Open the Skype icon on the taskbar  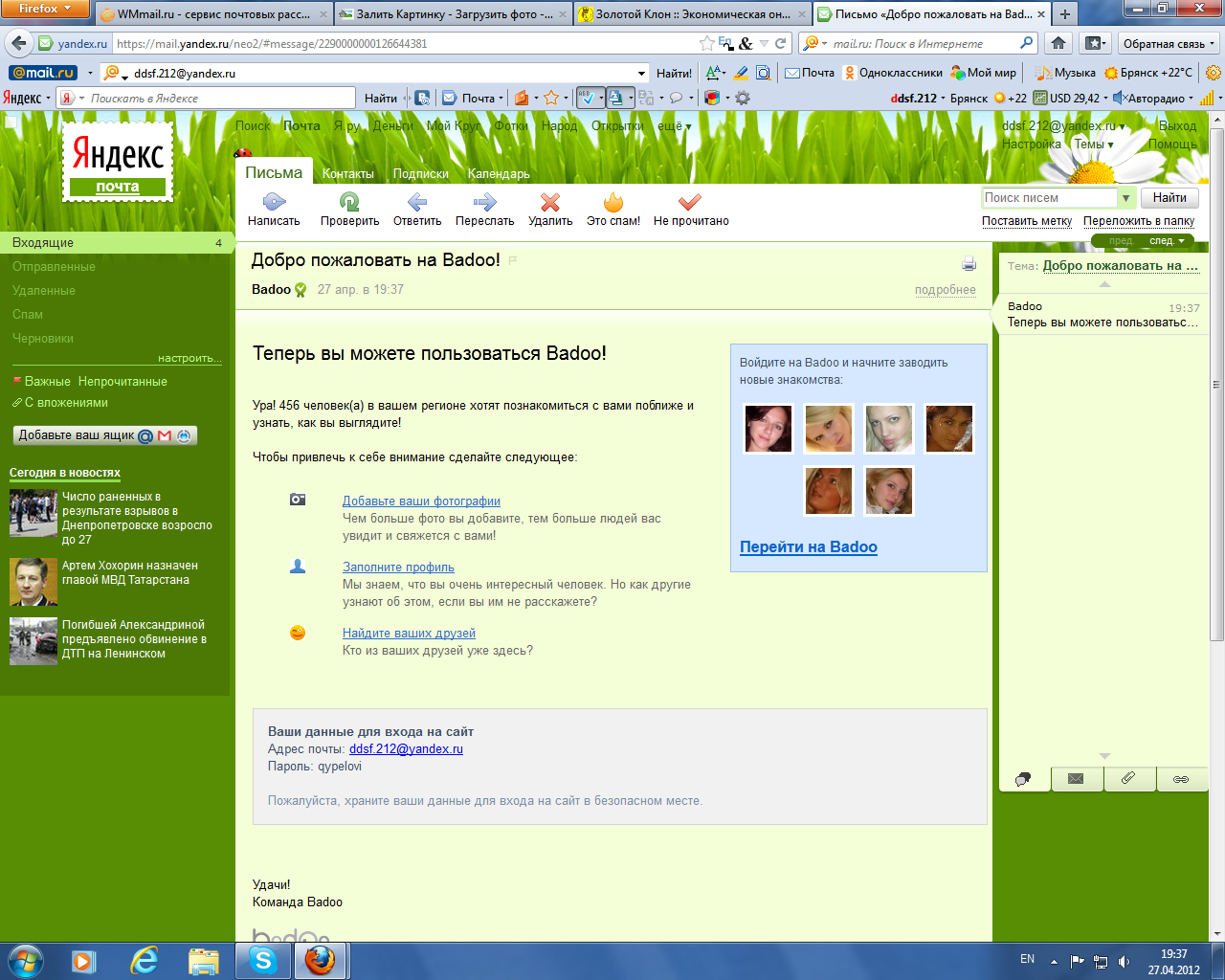(262, 960)
